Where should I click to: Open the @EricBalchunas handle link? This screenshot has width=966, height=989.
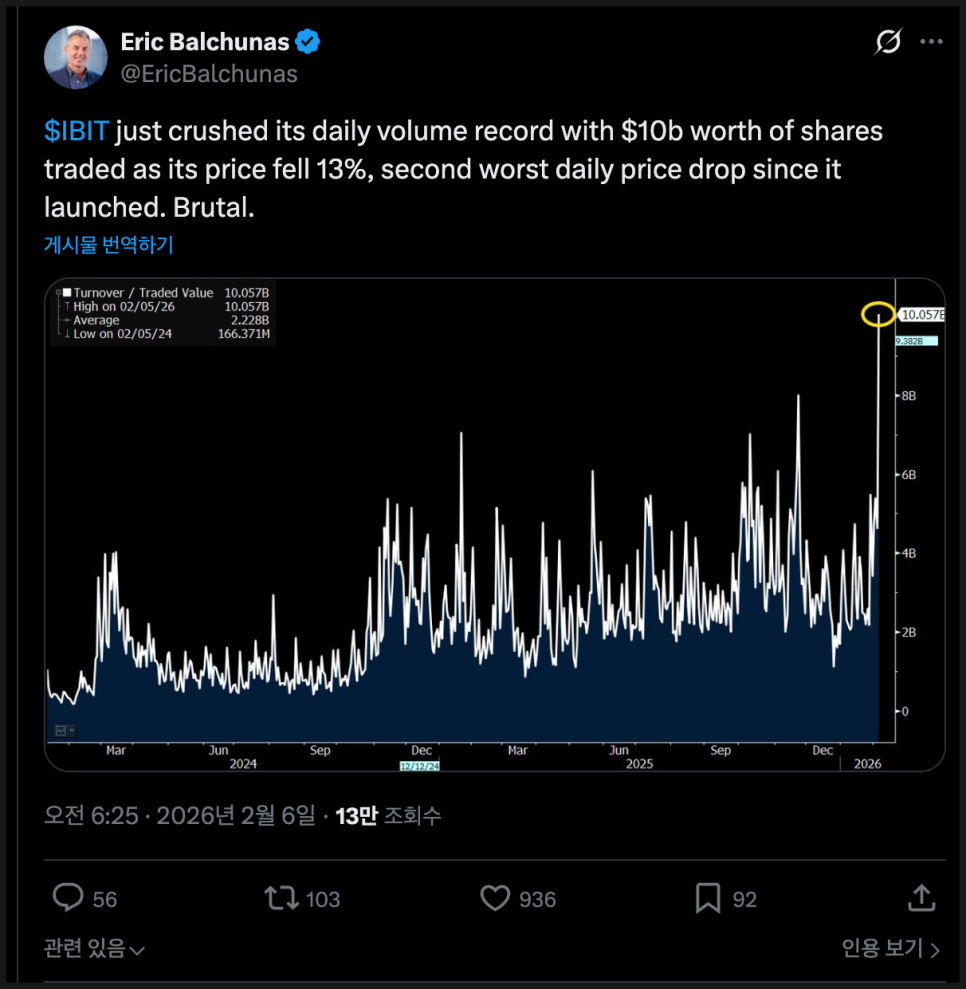(x=209, y=73)
